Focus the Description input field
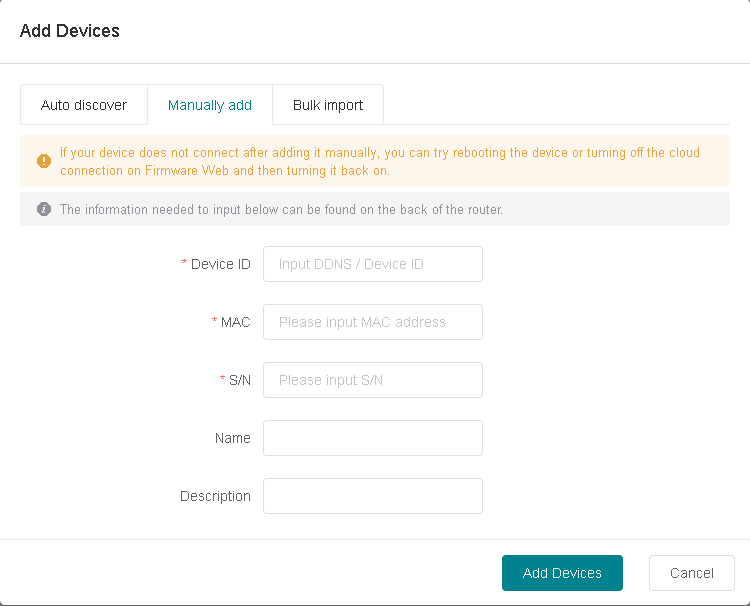 coord(373,496)
